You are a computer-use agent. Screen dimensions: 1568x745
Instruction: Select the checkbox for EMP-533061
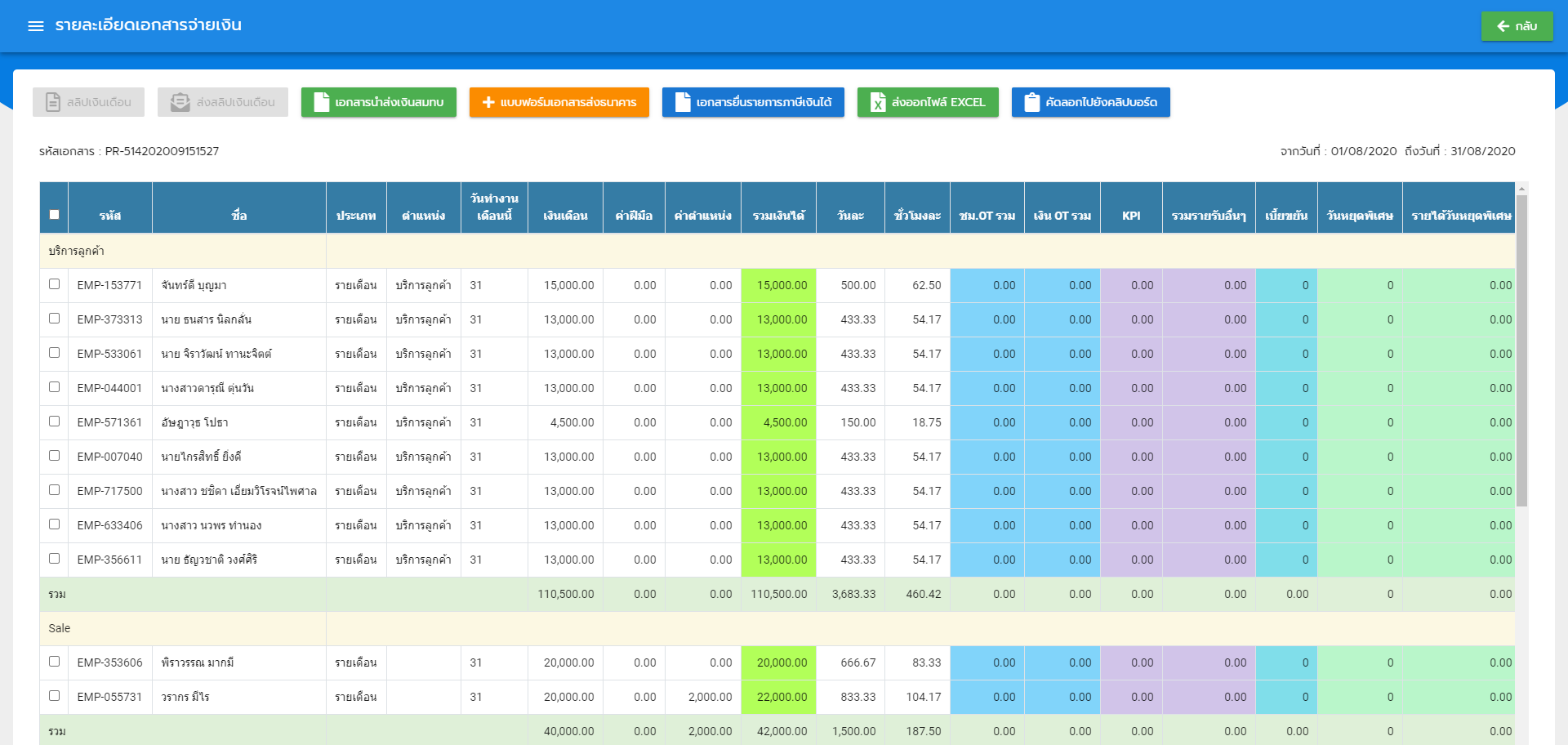pyautogui.click(x=54, y=353)
